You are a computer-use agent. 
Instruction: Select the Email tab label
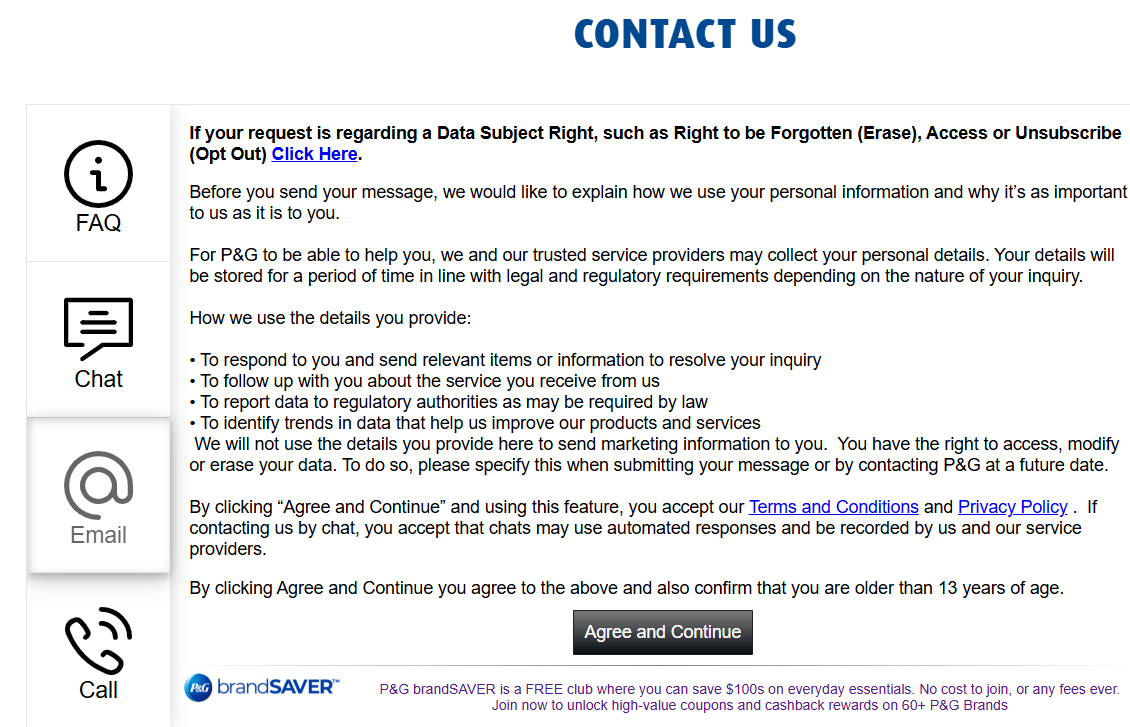98,535
